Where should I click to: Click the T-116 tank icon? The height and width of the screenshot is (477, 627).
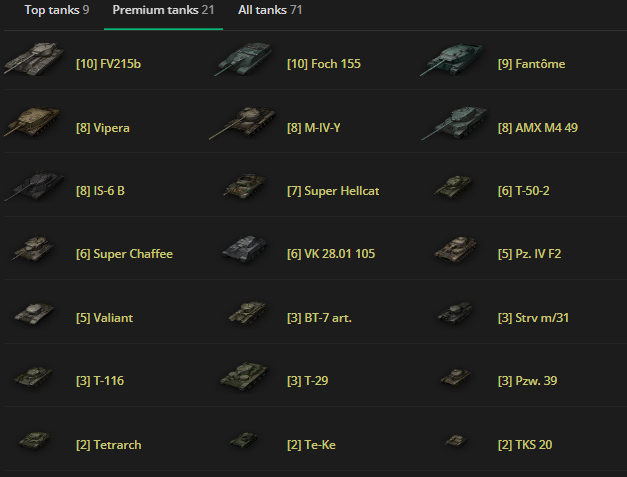pos(34,377)
